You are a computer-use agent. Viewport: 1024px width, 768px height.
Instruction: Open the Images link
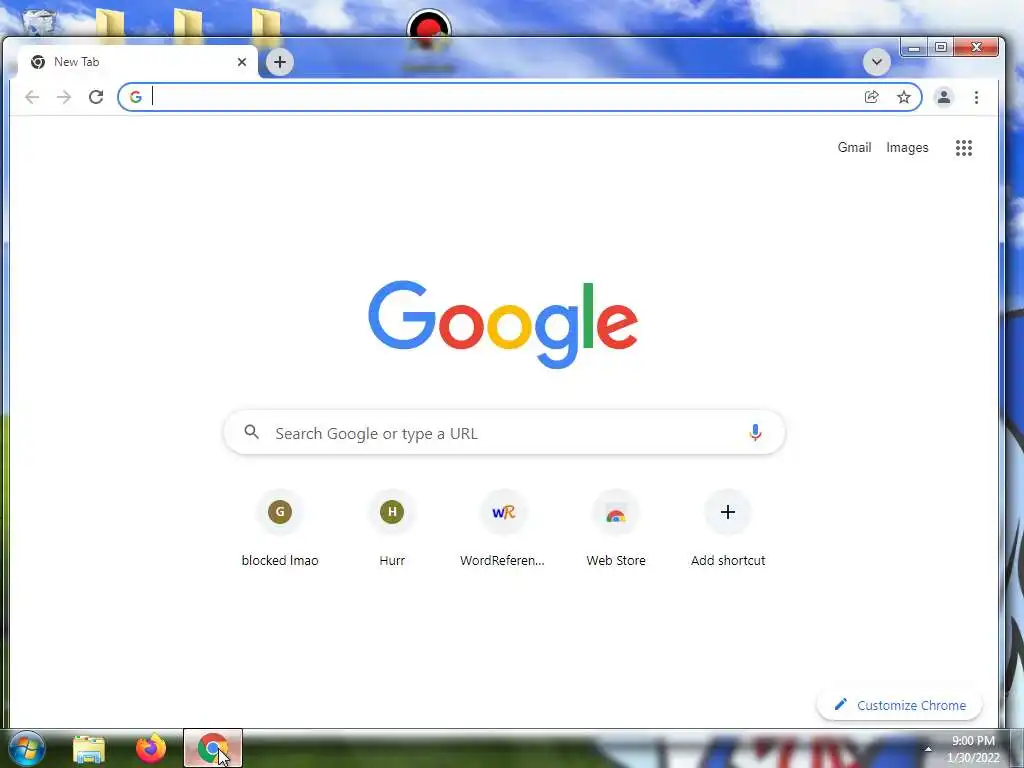click(907, 148)
